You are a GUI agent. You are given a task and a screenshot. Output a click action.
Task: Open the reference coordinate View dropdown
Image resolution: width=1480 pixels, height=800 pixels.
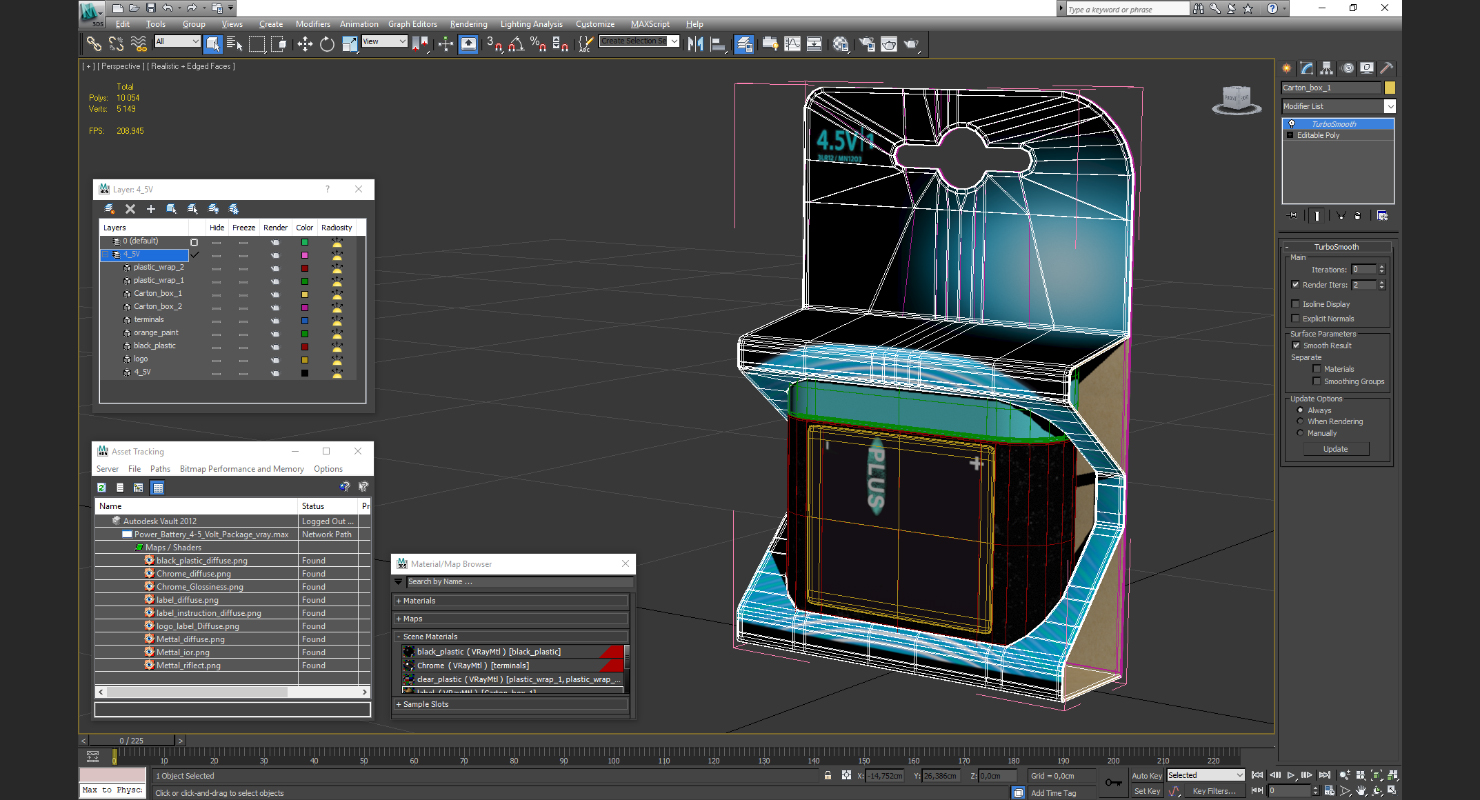coord(384,42)
